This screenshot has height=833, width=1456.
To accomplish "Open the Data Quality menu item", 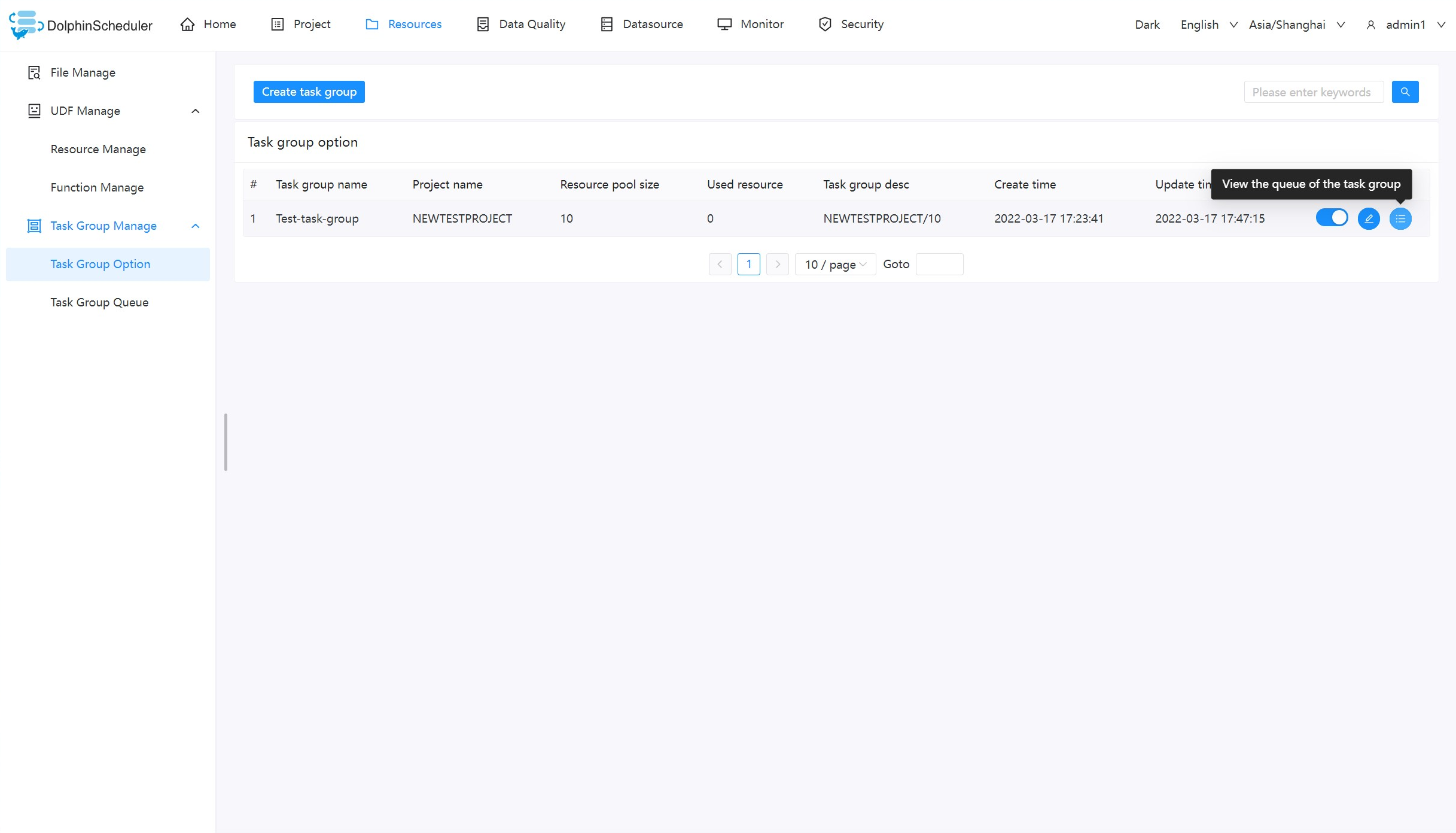I will pyautogui.click(x=483, y=24).
